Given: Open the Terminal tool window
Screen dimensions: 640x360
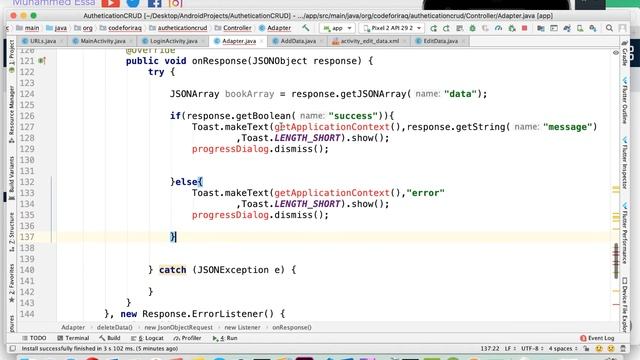Looking at the screenshot, I should [x=73, y=338].
